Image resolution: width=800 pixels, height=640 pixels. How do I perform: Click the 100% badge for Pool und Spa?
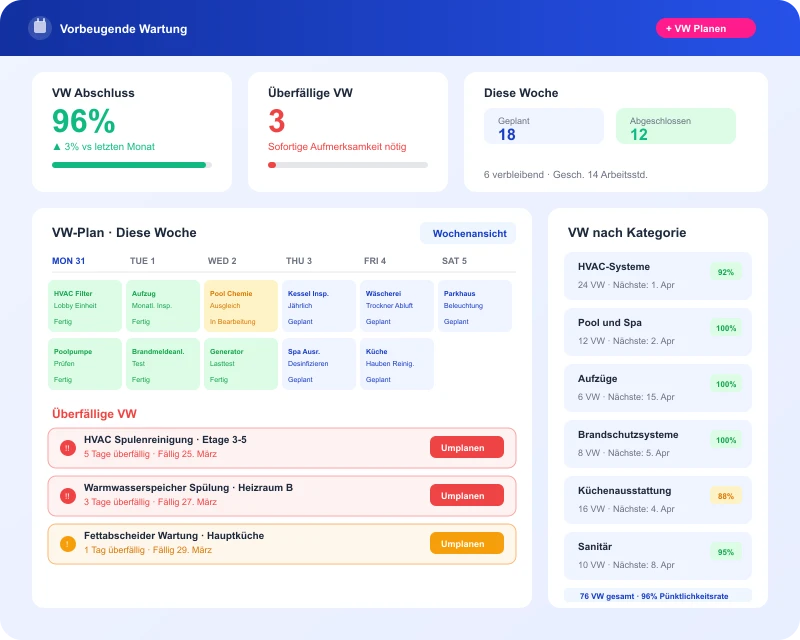pos(726,328)
